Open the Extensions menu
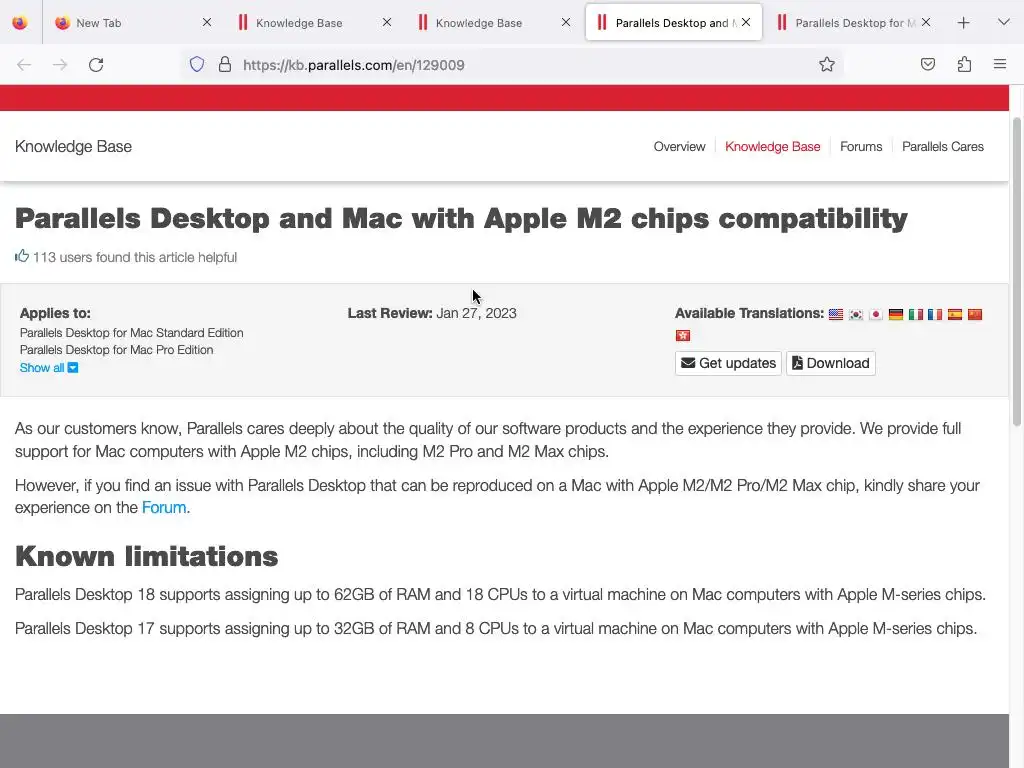The image size is (1024, 768). click(x=964, y=65)
